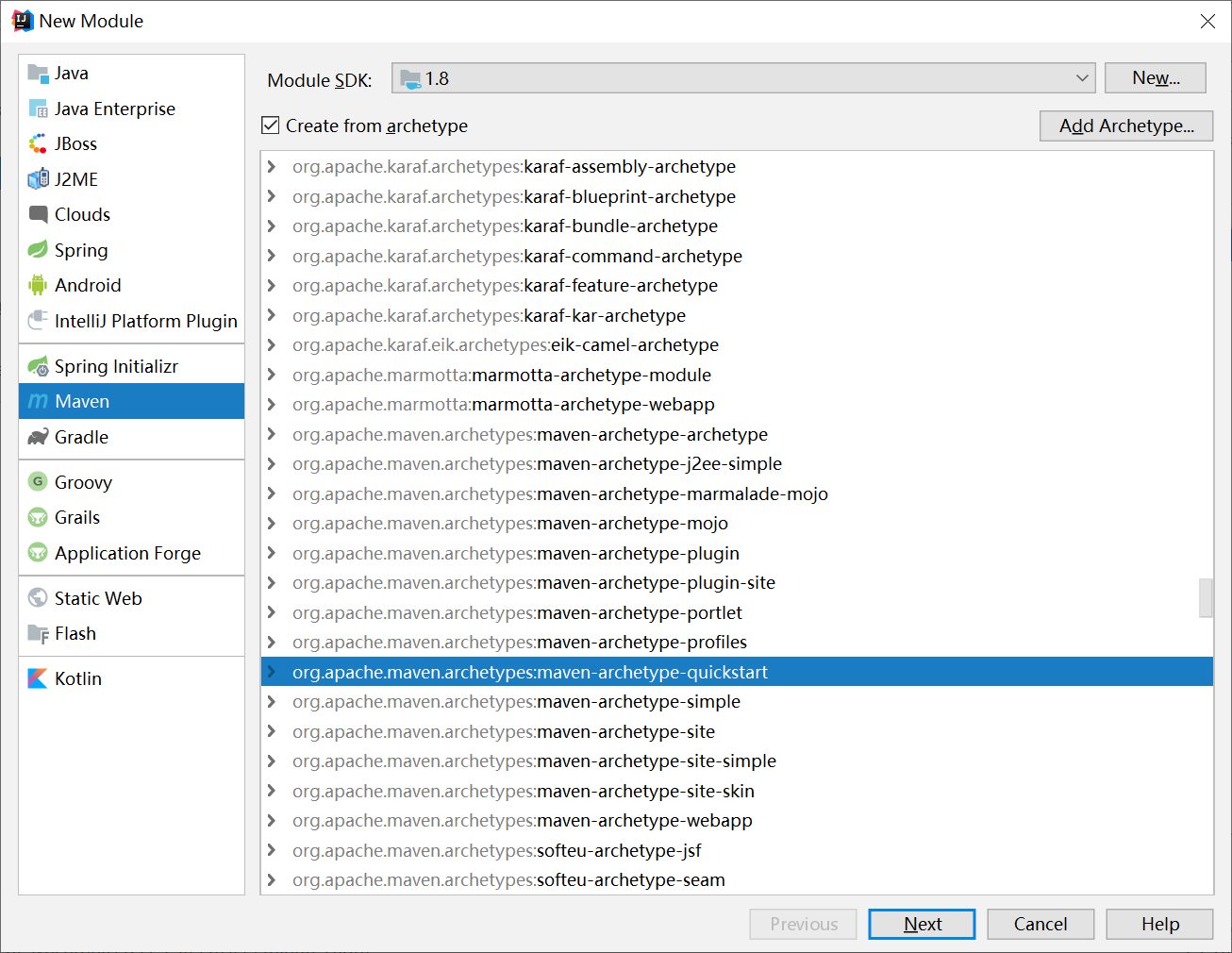Select the Application Forge module type

pyautogui.click(x=131, y=553)
